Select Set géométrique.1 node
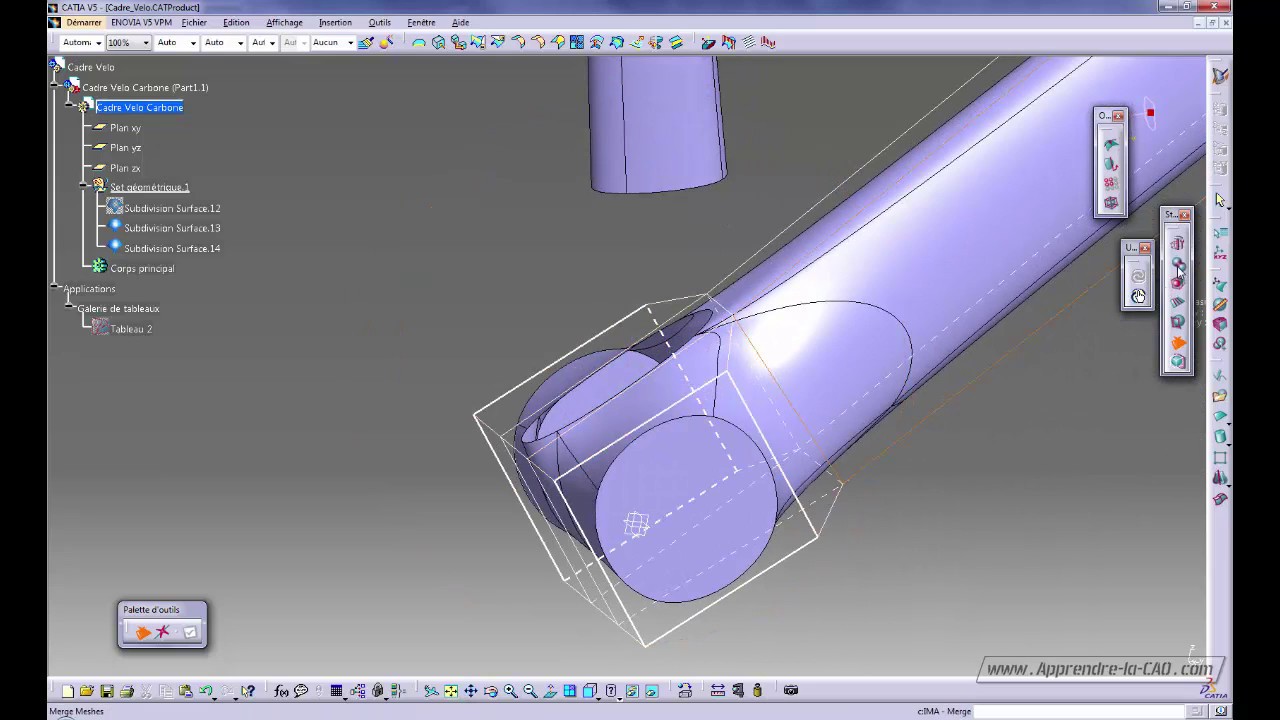 [149, 187]
